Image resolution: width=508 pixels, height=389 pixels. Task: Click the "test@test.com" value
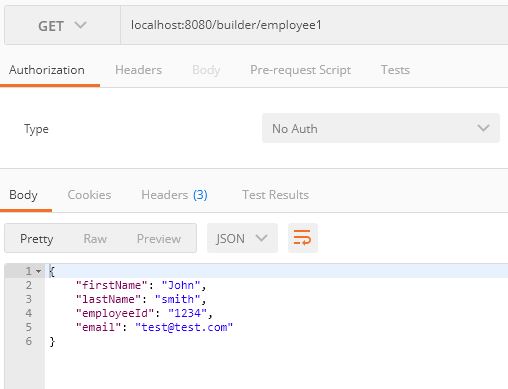point(184,327)
